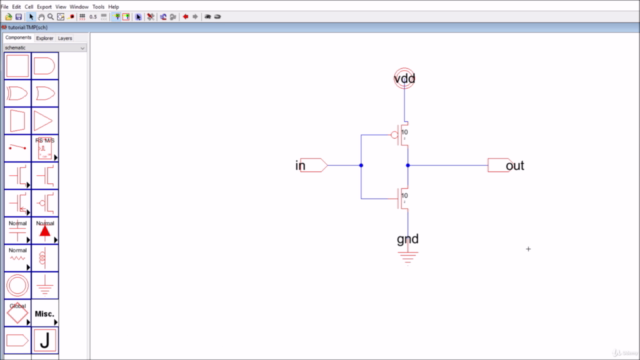Select the arrow Click/Select tool
640x360 pixels.
[31, 17]
